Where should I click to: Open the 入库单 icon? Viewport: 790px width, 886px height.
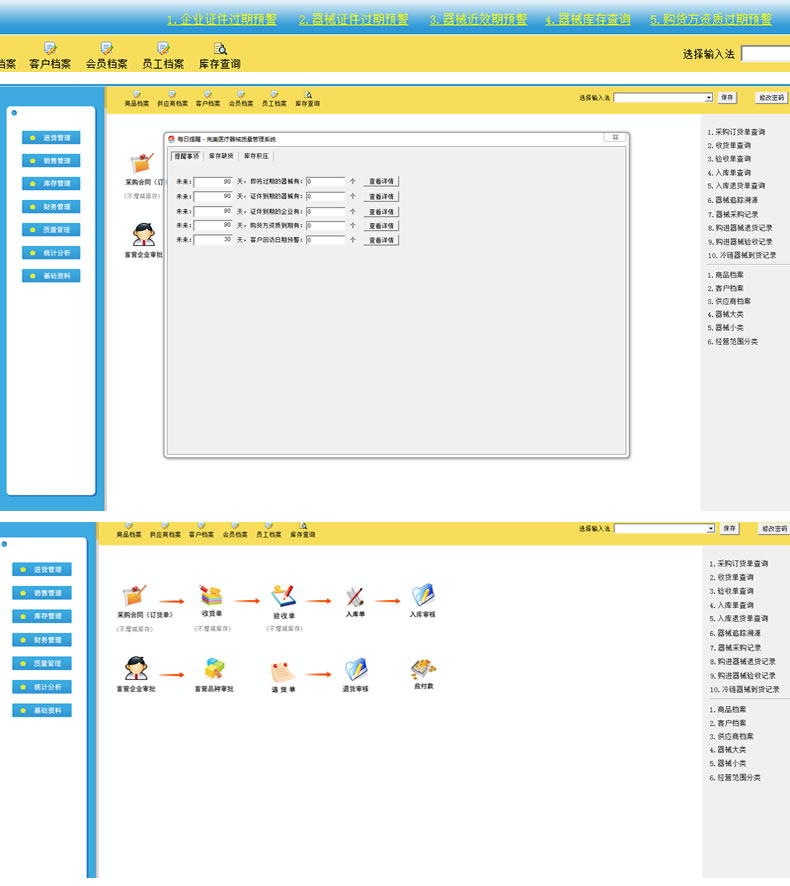pyautogui.click(x=354, y=597)
